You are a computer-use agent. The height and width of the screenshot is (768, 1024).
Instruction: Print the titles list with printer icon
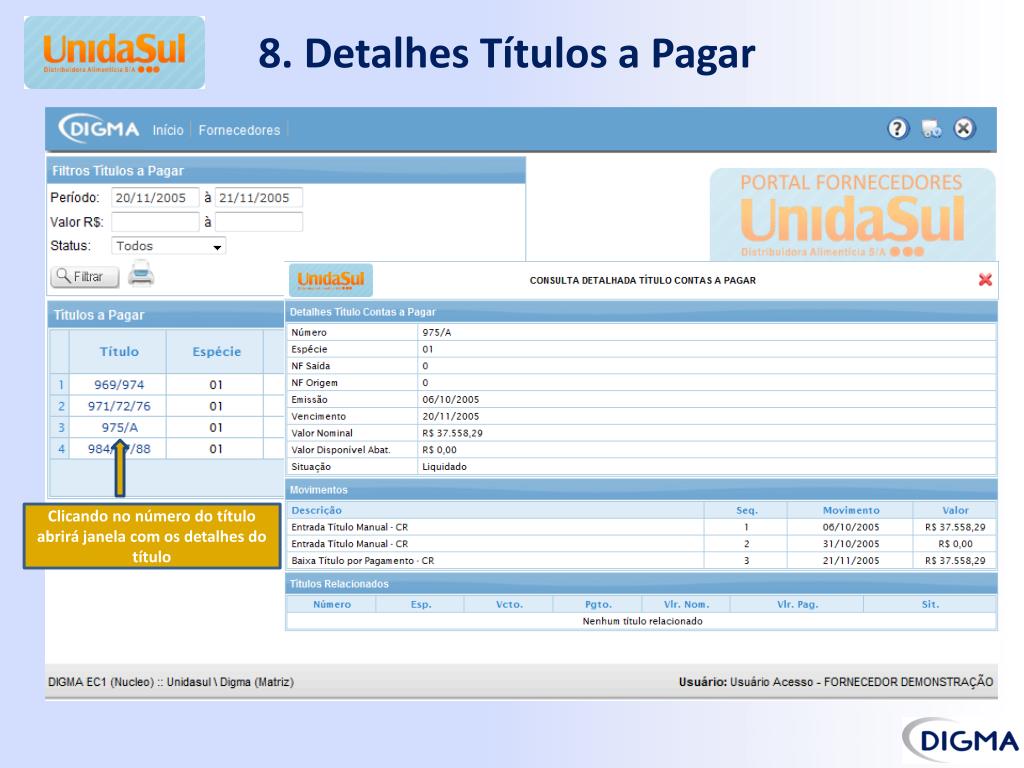141,274
